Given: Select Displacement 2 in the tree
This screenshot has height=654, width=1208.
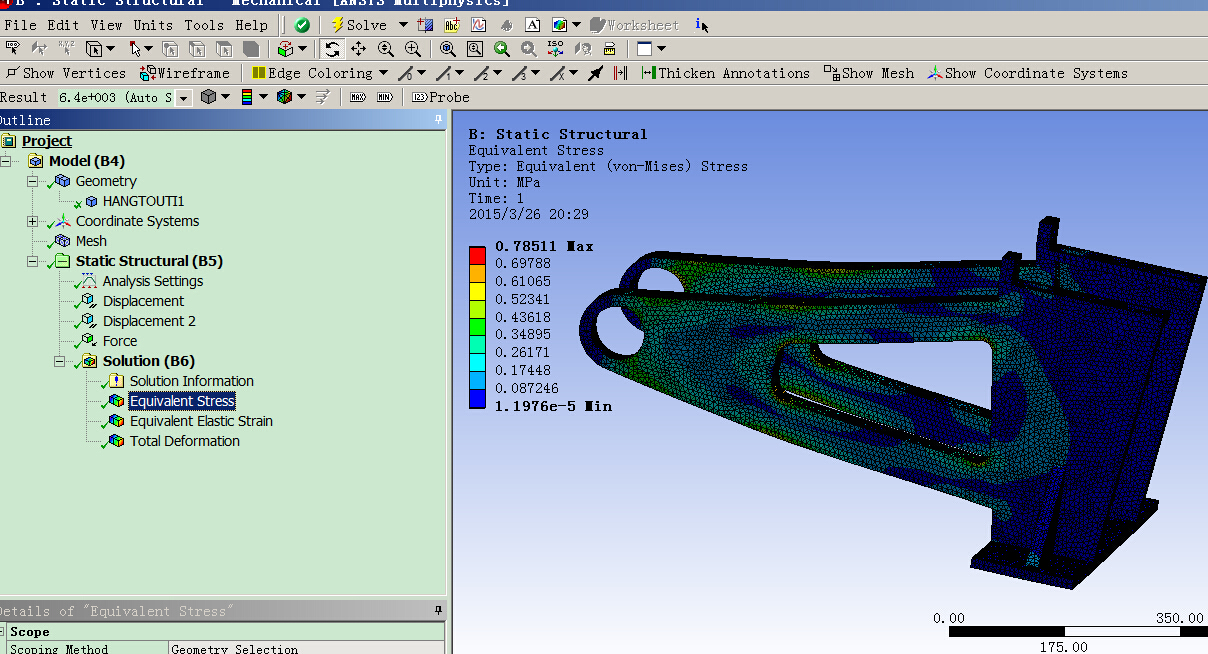Looking at the screenshot, I should tap(149, 321).
